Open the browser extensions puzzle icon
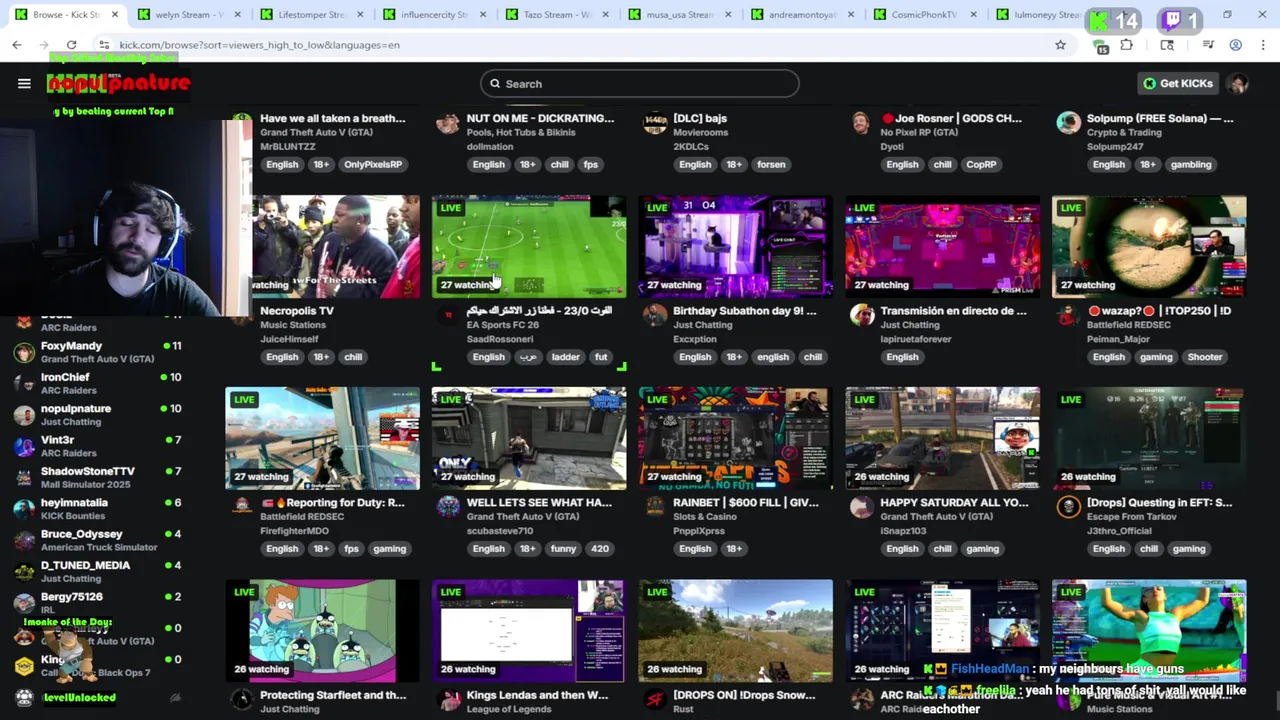 [1127, 45]
